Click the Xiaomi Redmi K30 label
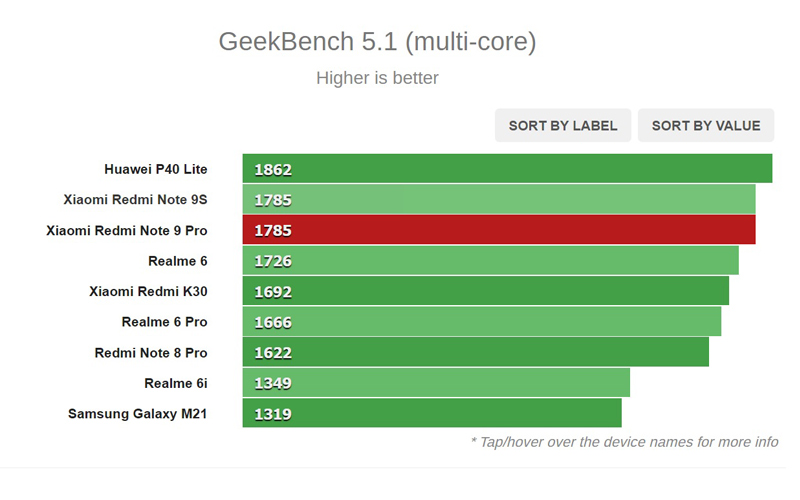Image resolution: width=800 pixels, height=500 pixels. coord(148,292)
